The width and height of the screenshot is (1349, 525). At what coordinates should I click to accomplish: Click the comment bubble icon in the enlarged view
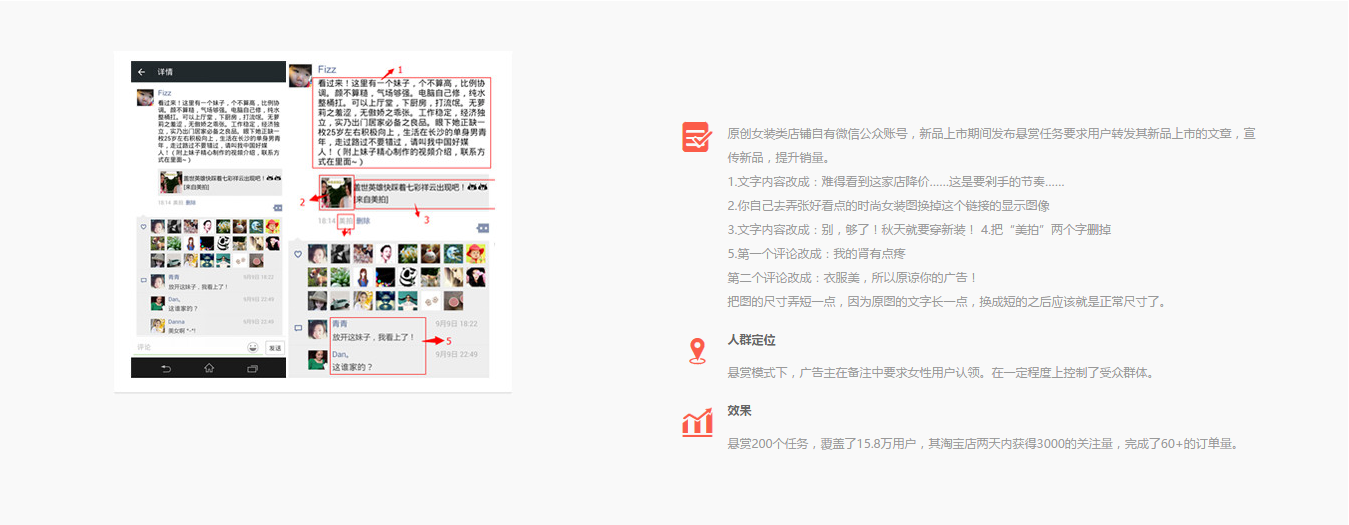click(298, 328)
